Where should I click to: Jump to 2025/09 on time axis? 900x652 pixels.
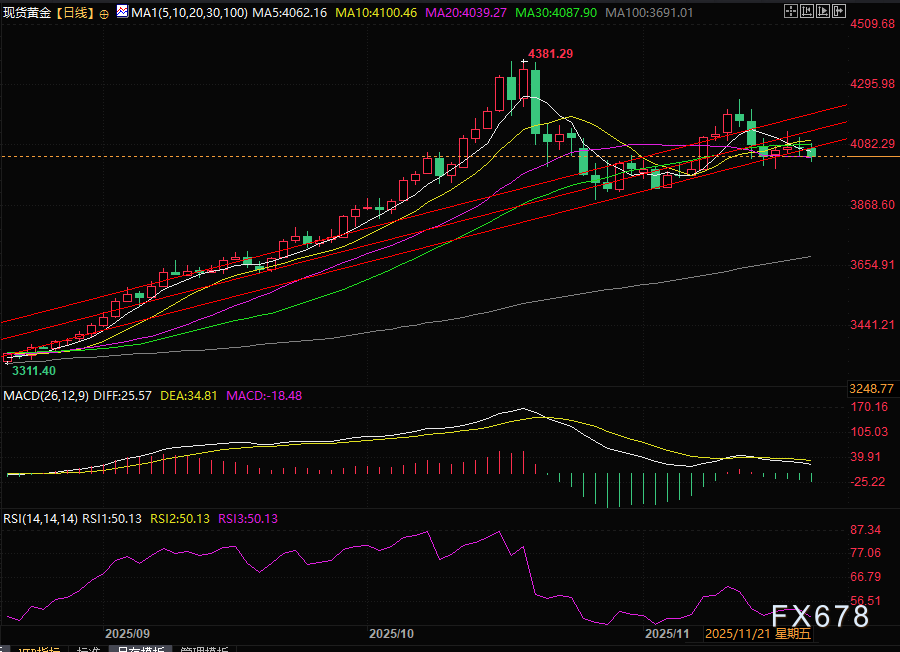pos(127,634)
